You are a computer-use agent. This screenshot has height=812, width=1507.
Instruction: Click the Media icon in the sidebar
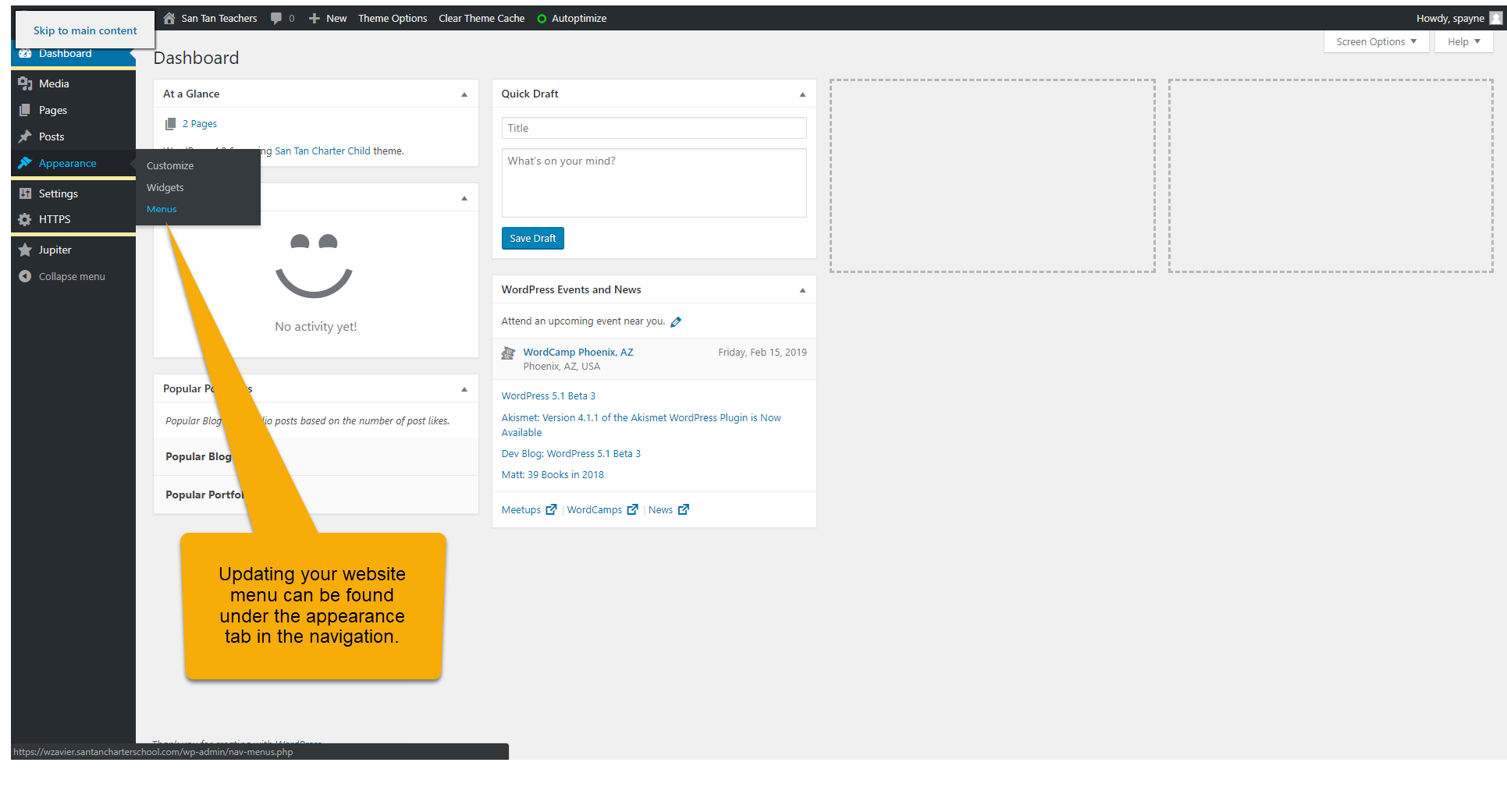25,83
